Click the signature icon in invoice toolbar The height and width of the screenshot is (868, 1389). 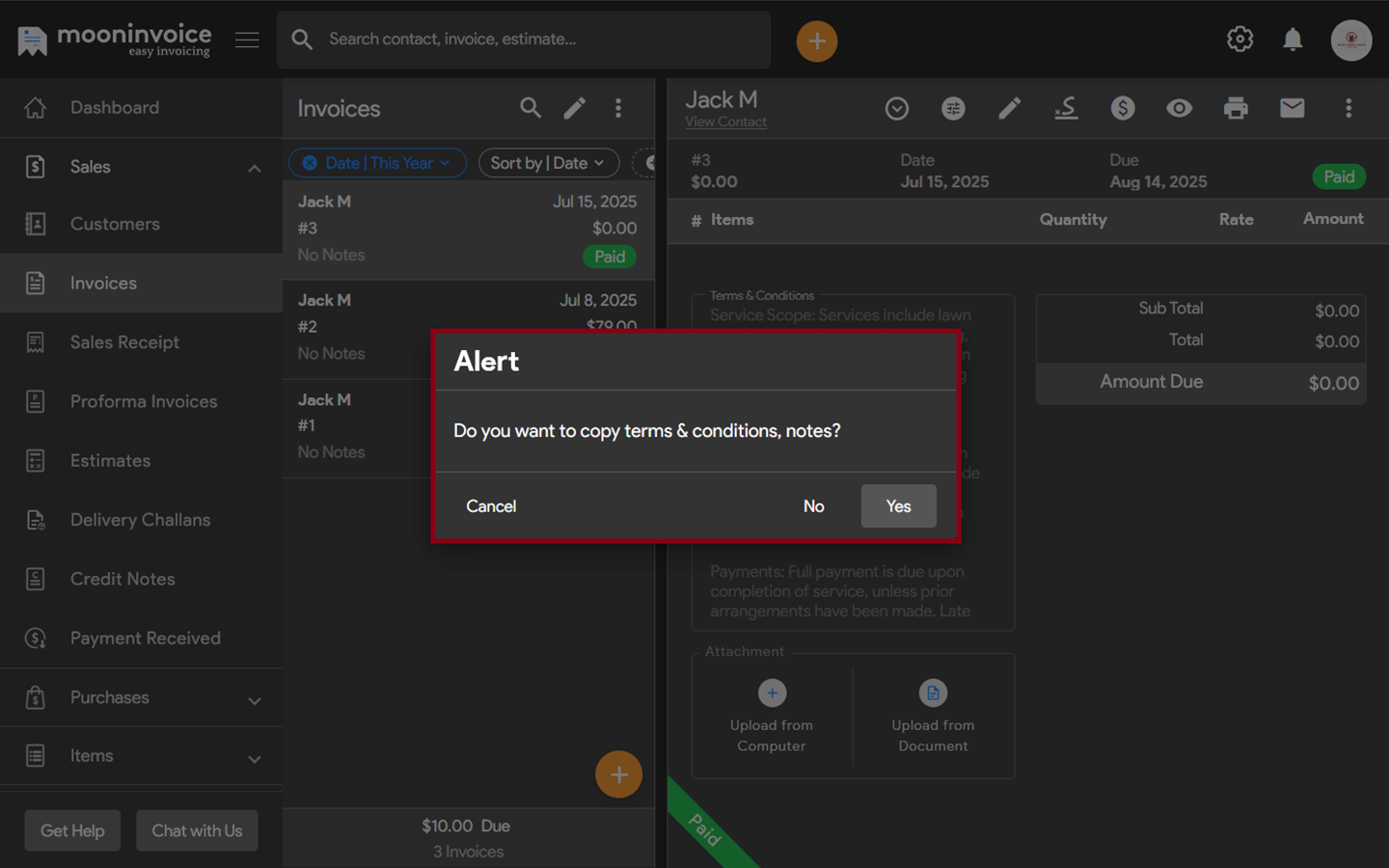click(x=1066, y=109)
